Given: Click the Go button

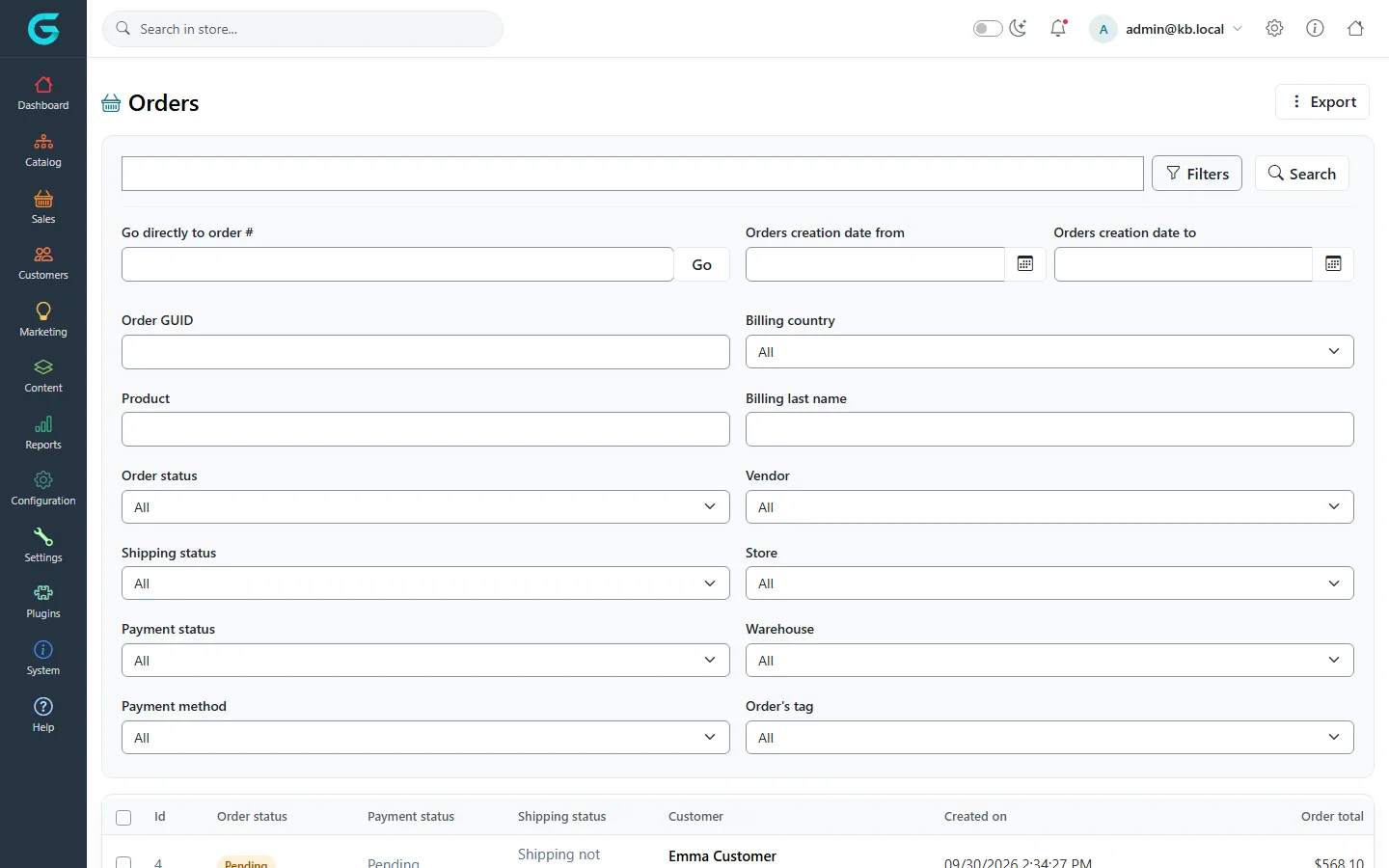Looking at the screenshot, I should tap(701, 264).
